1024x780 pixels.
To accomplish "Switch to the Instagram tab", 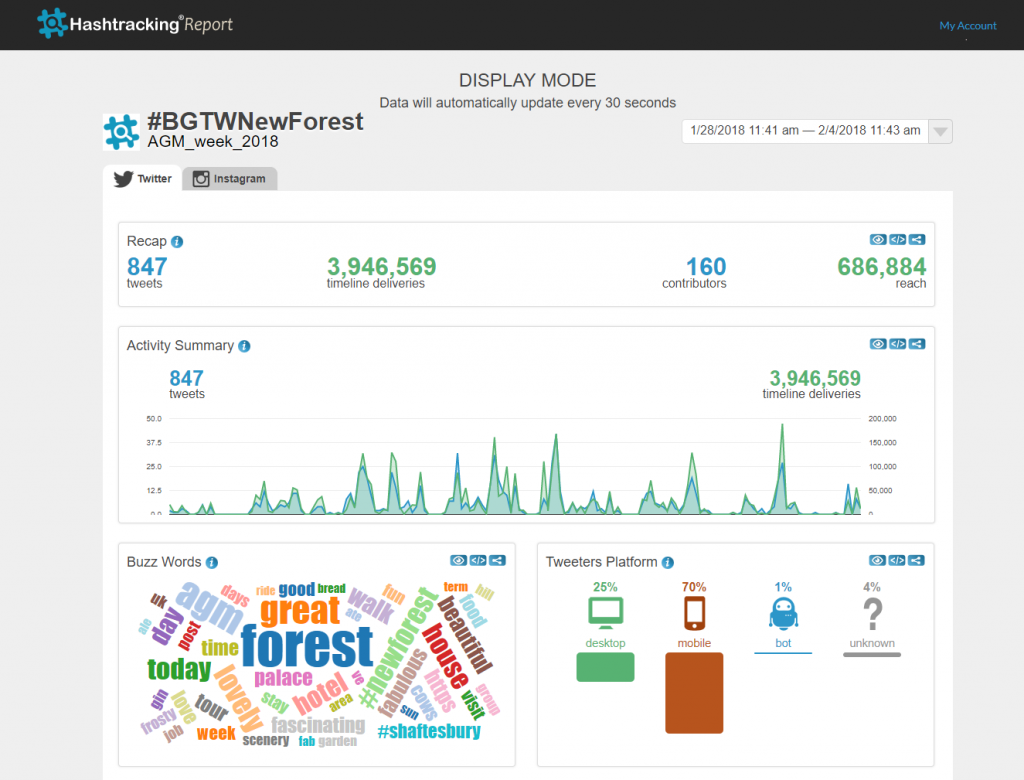I will click(230, 179).
